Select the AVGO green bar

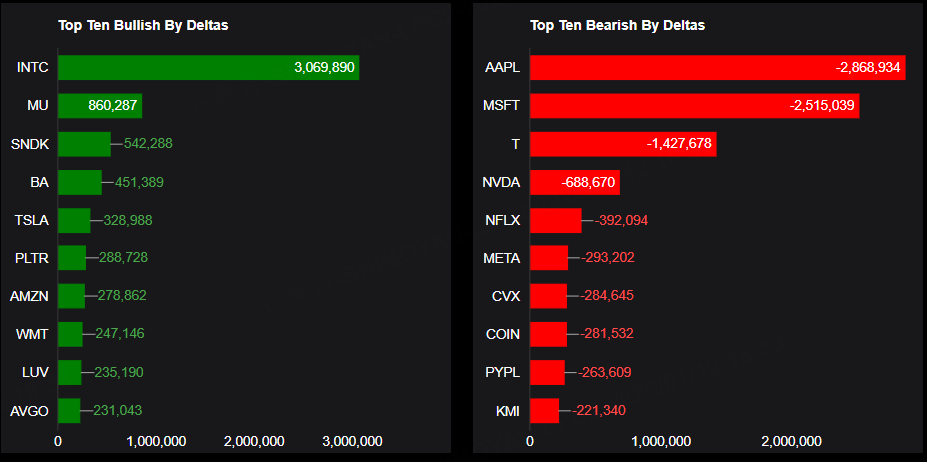click(x=69, y=410)
